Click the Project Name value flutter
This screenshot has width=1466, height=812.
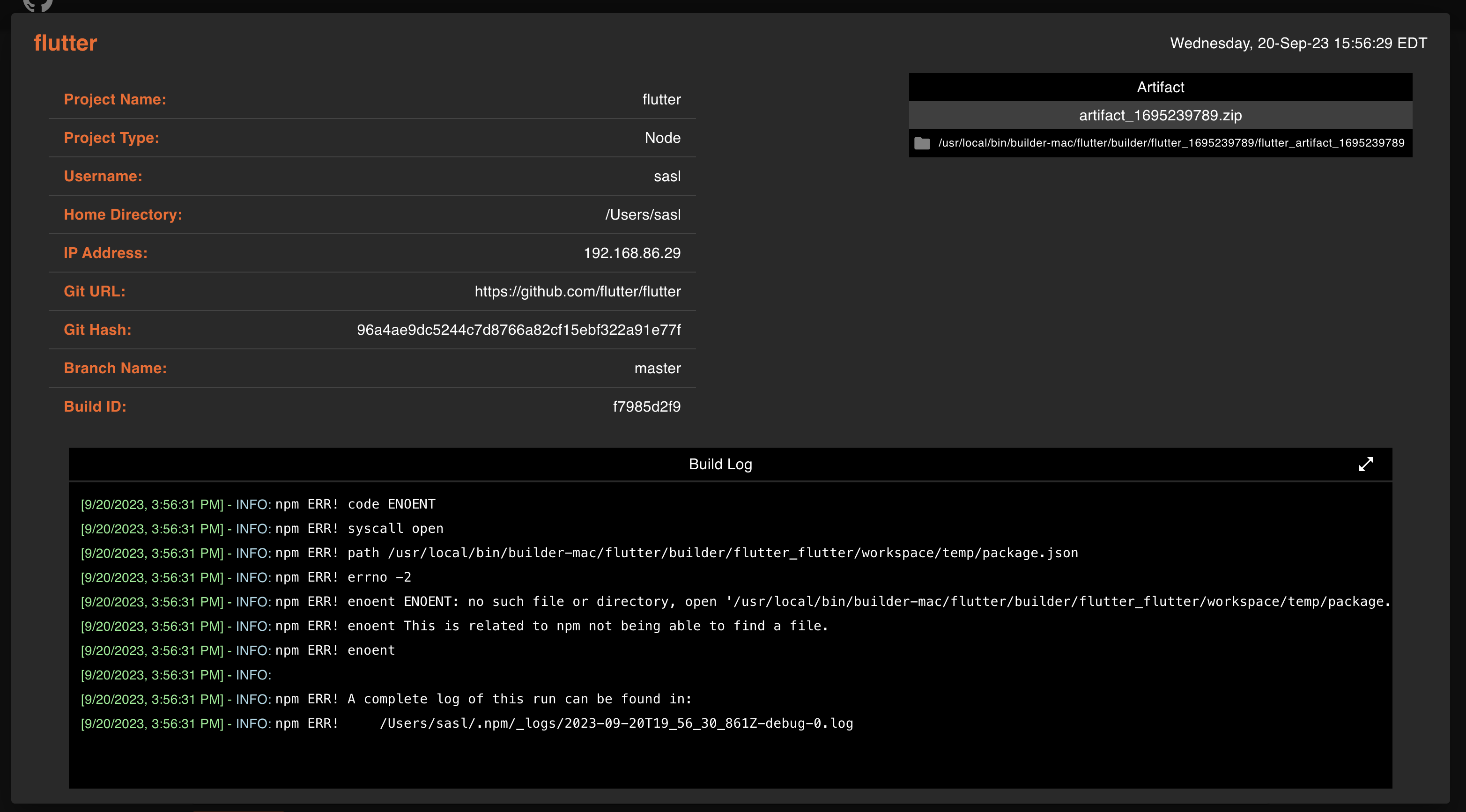661,100
